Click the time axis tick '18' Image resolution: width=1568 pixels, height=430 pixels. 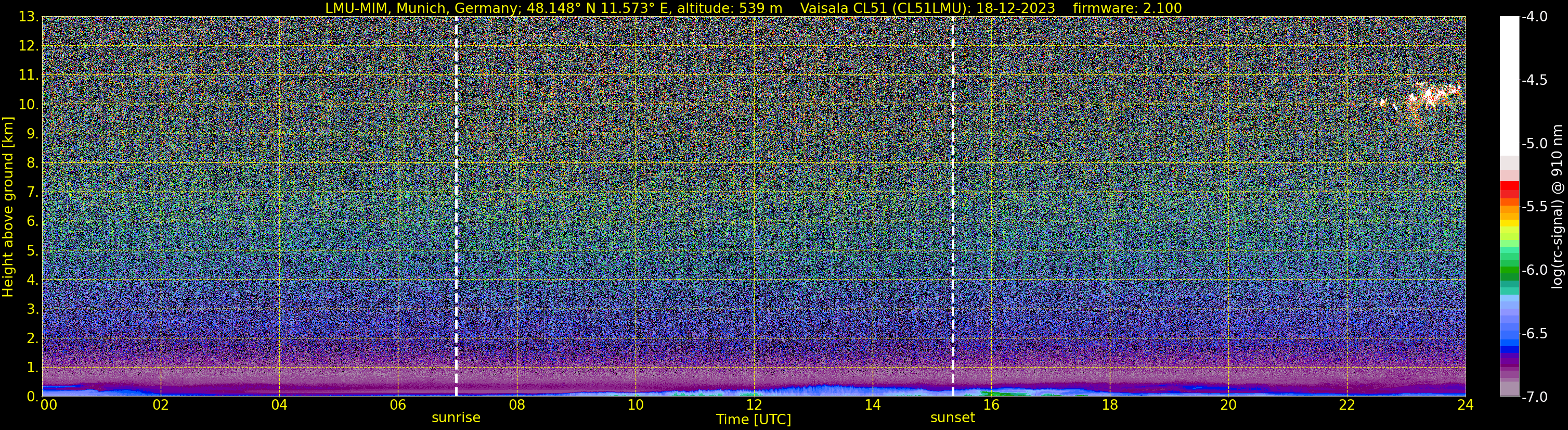pyautogui.click(x=1110, y=406)
